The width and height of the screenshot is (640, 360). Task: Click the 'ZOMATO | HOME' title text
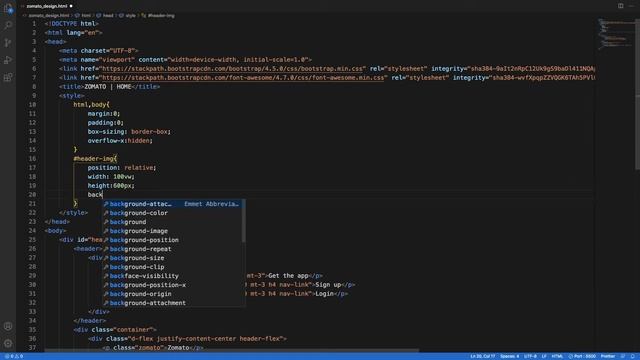click(108, 87)
